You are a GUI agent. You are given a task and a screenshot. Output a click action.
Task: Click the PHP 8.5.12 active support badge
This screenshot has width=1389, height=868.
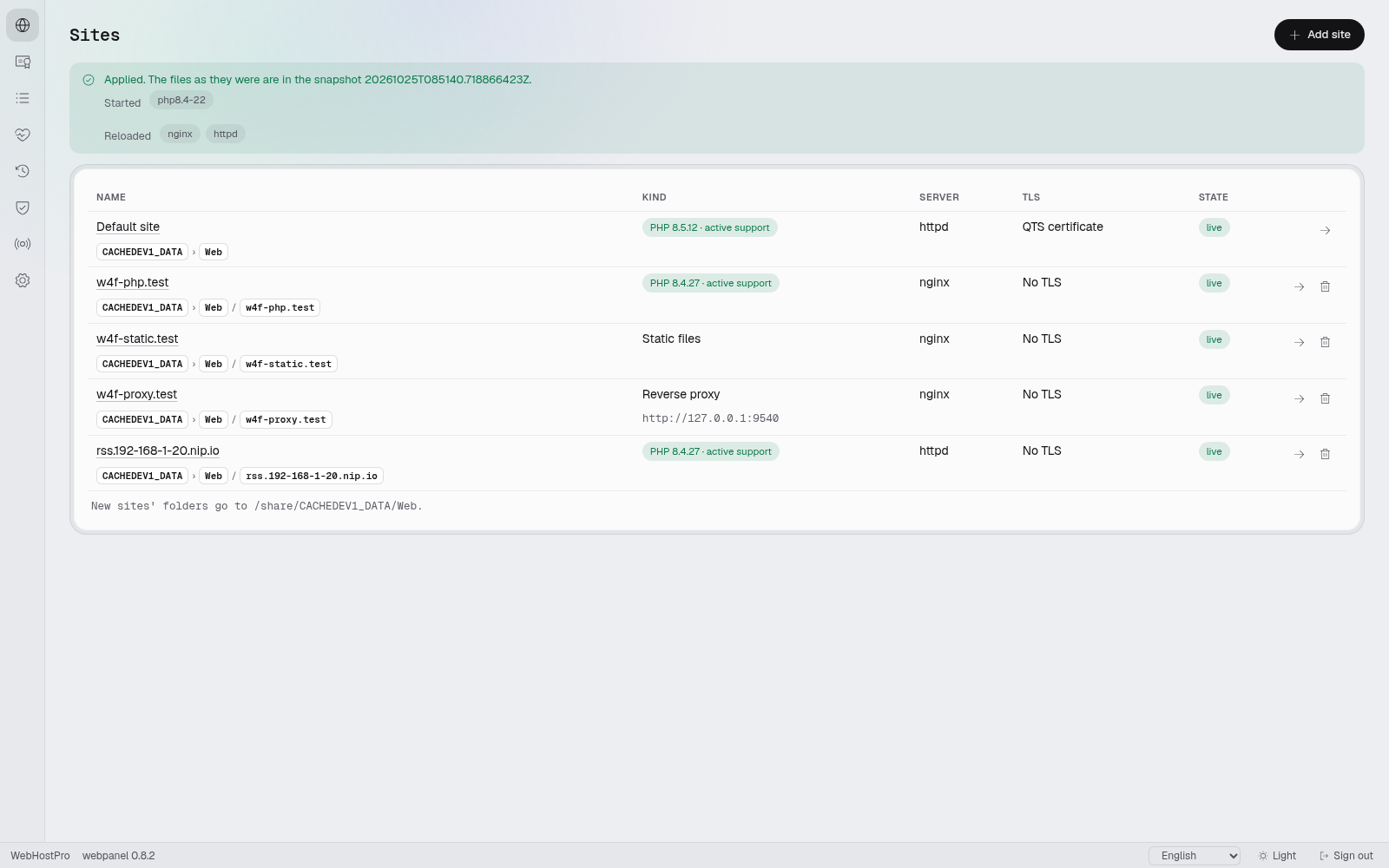tap(709, 227)
